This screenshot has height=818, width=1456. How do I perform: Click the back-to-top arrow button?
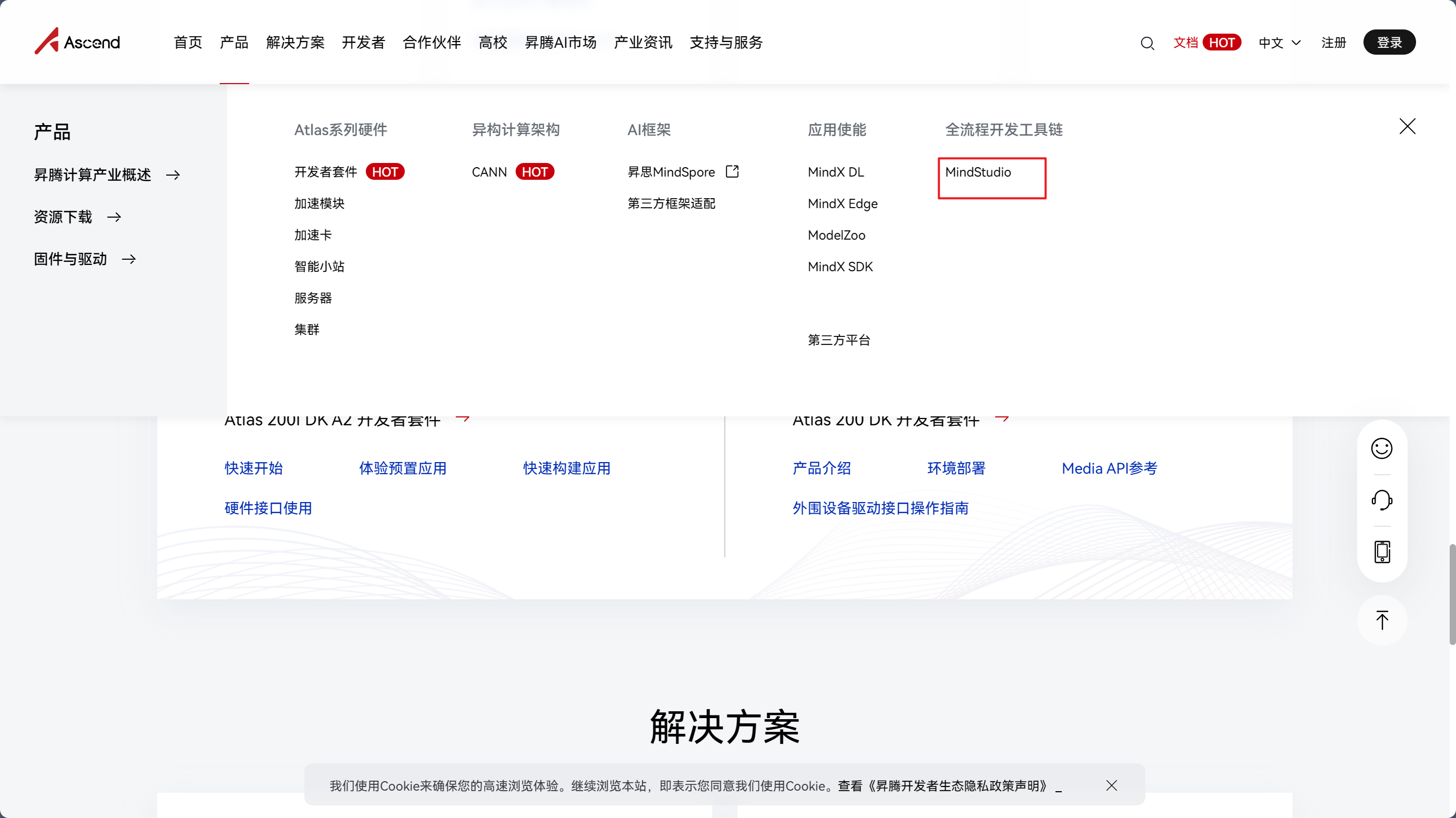(1381, 620)
